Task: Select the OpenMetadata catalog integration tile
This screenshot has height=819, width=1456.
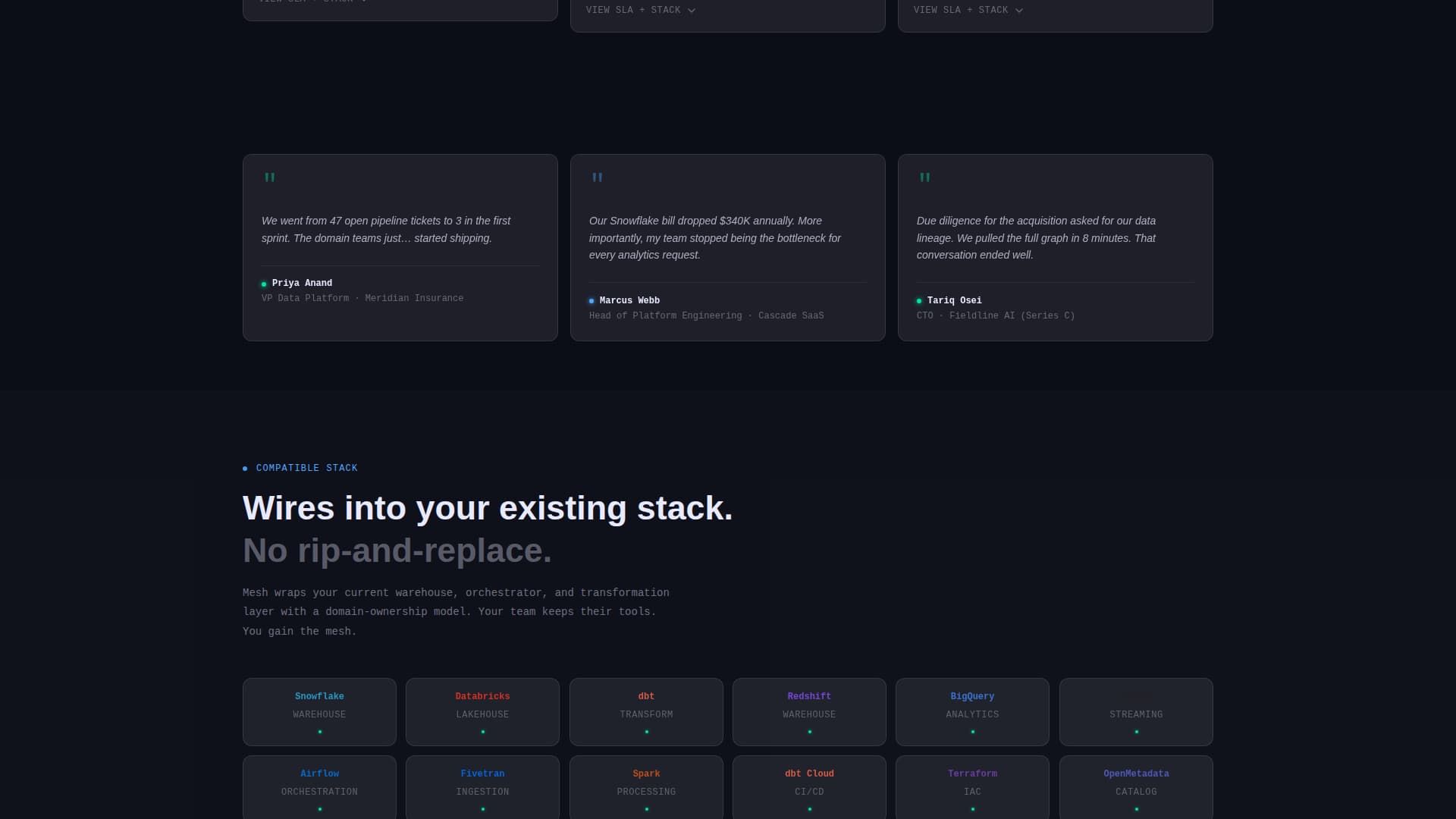Action: 1136,787
